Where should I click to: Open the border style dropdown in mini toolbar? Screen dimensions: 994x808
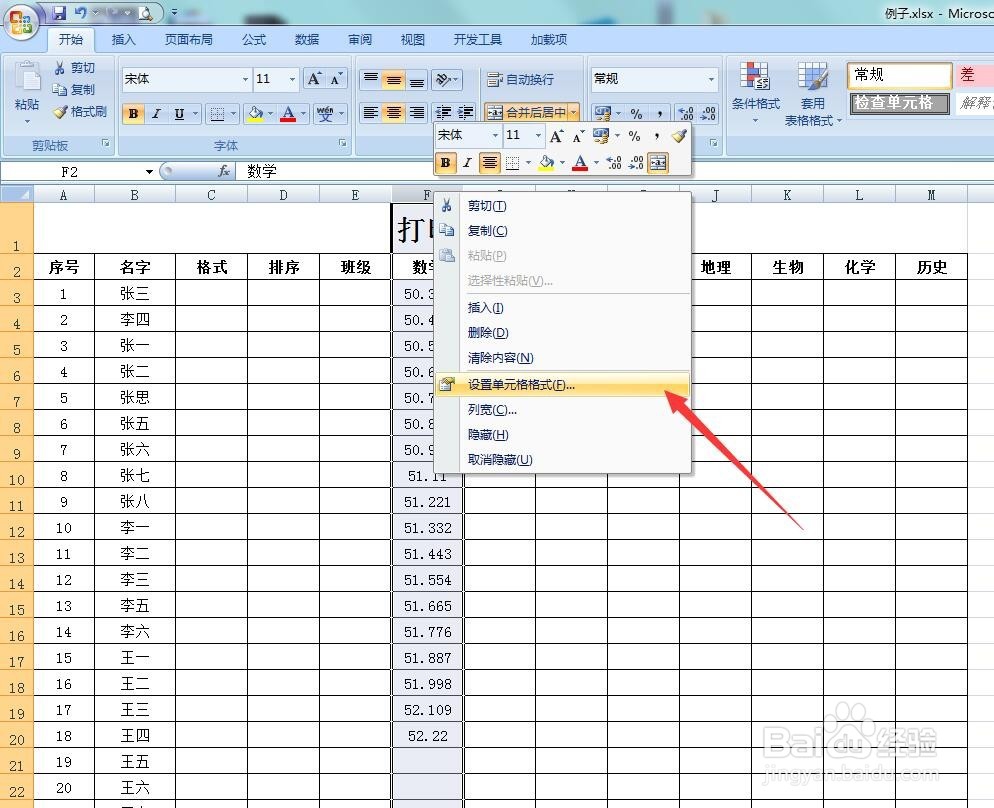(x=528, y=162)
